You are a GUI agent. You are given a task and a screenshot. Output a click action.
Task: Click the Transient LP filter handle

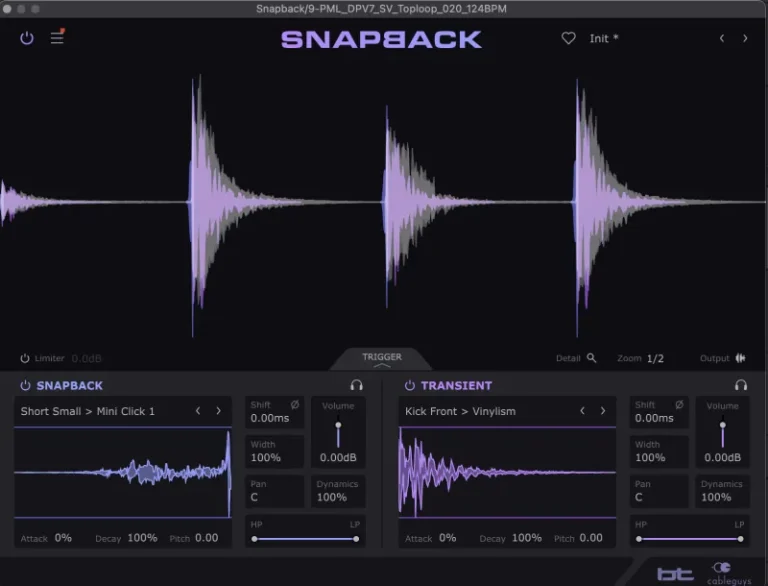741,539
